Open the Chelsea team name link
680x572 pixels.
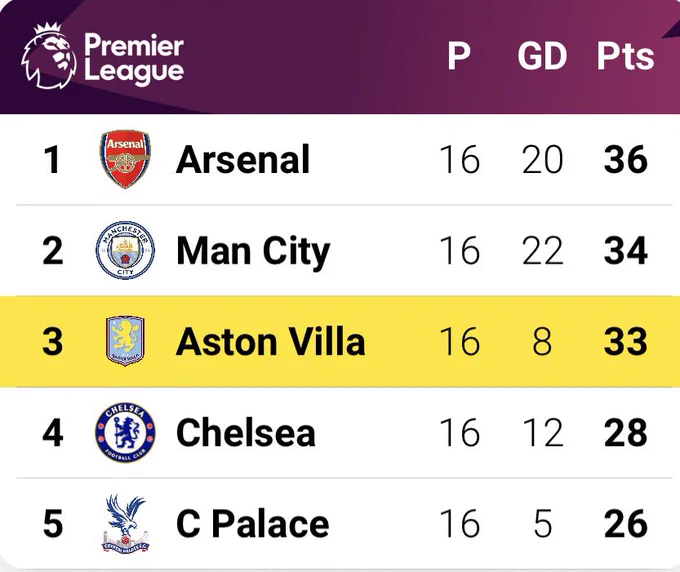[246, 433]
